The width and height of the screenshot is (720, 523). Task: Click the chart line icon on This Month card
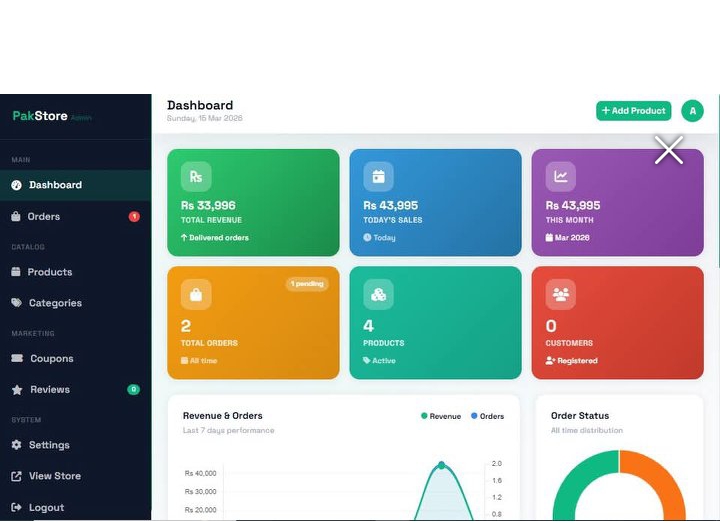pyautogui.click(x=561, y=176)
